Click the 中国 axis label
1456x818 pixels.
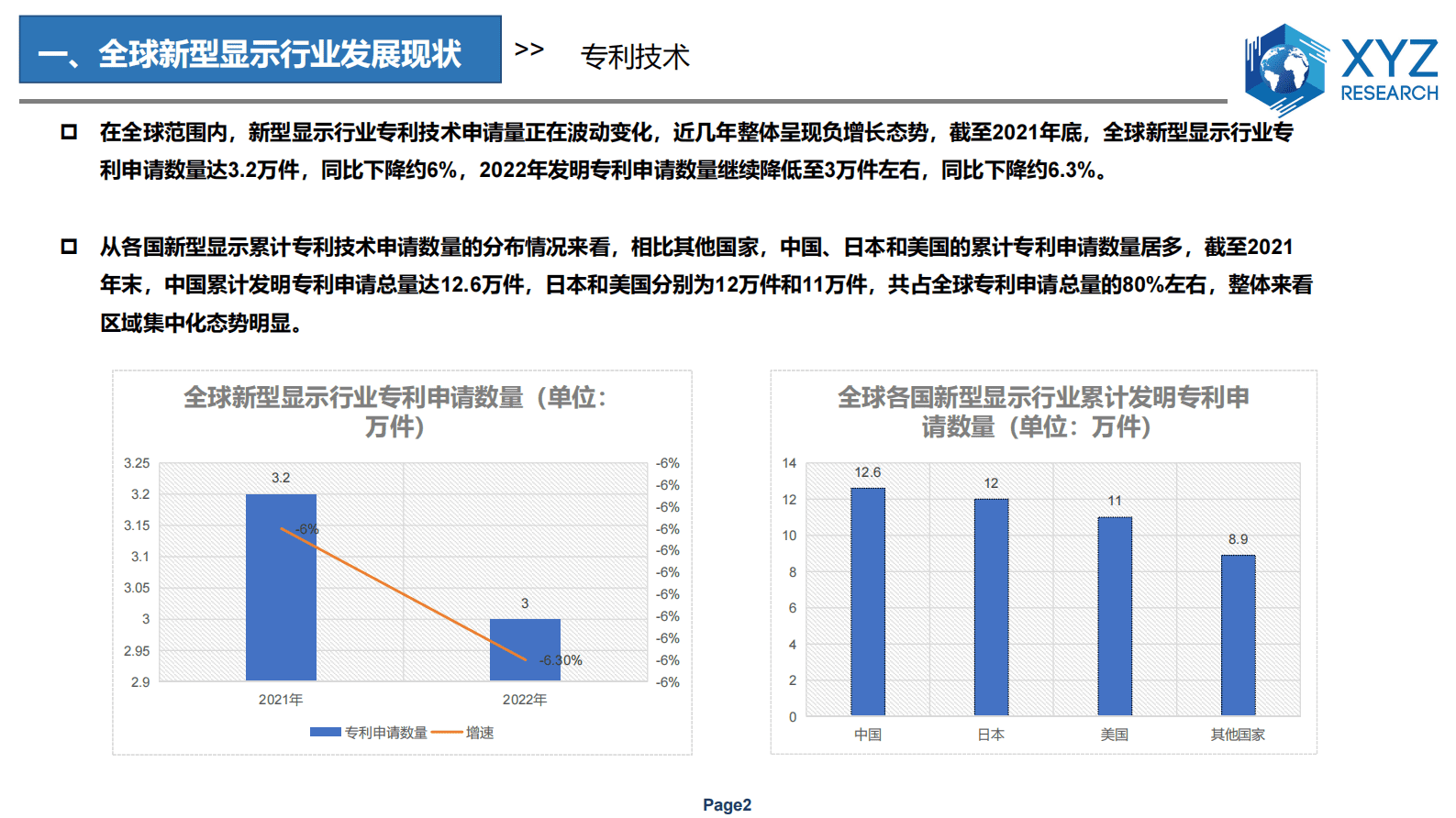pos(868,735)
